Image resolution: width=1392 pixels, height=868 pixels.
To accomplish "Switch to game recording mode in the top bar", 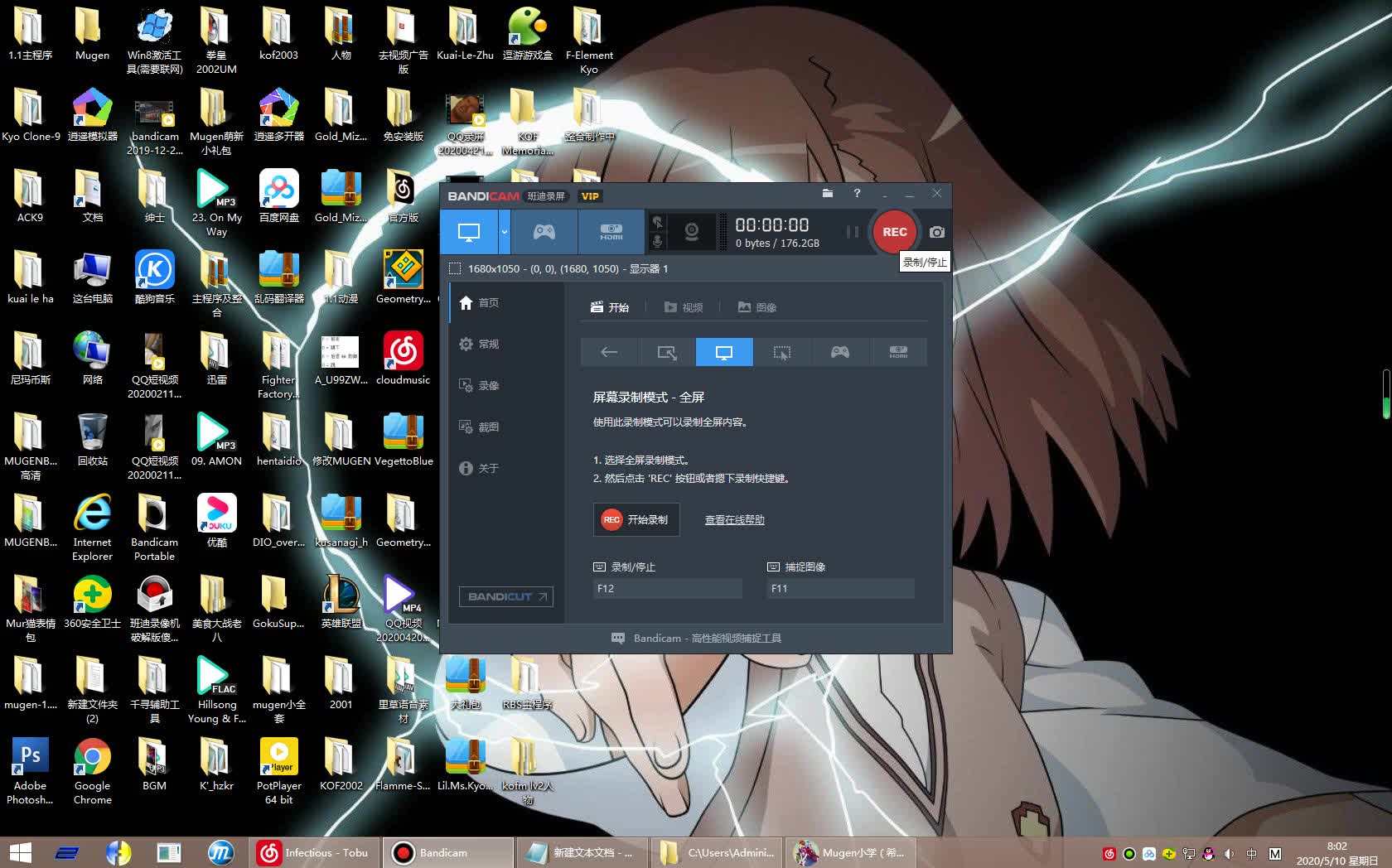I will tap(544, 232).
